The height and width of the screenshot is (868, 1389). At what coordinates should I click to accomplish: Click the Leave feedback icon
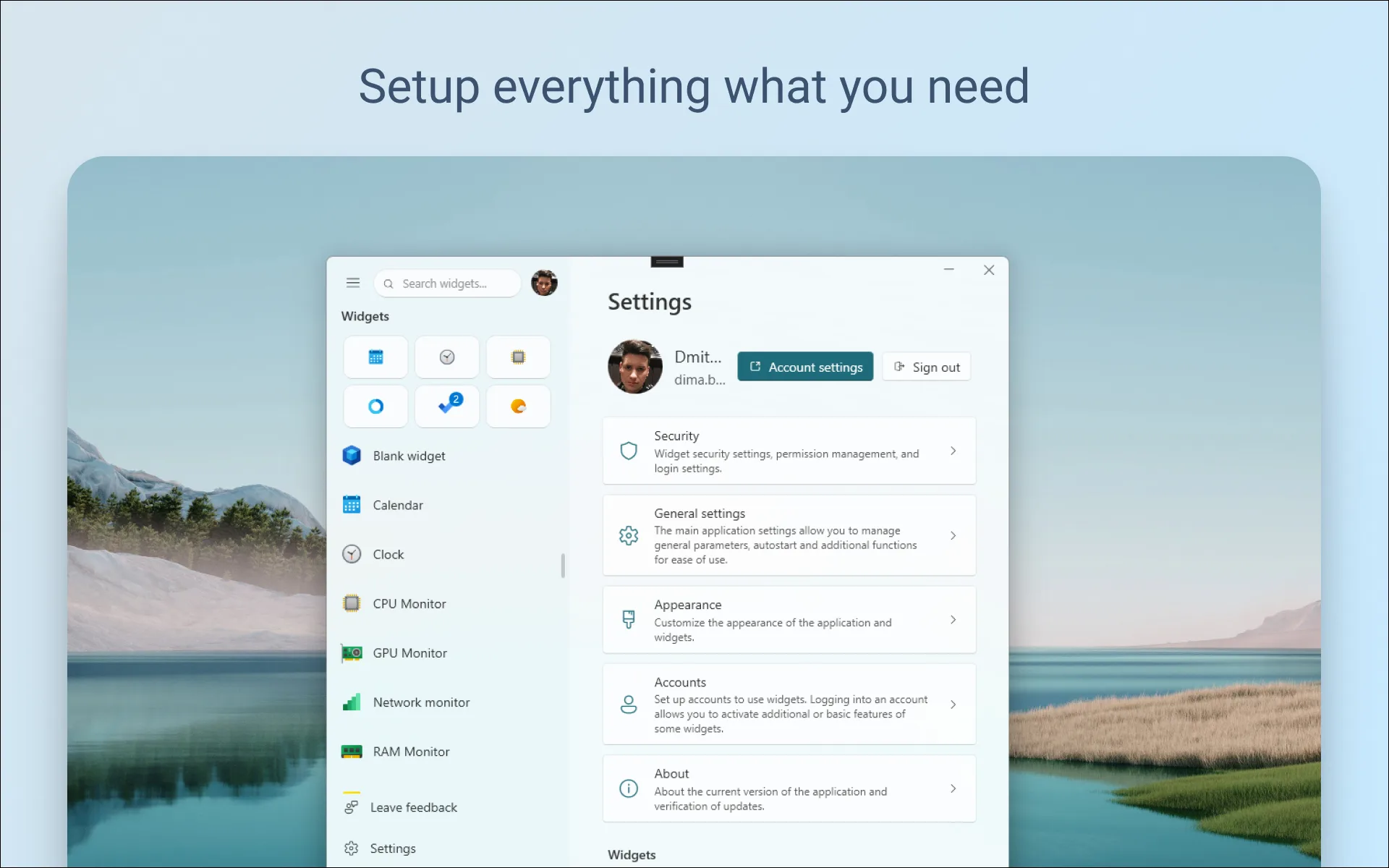pyautogui.click(x=352, y=807)
